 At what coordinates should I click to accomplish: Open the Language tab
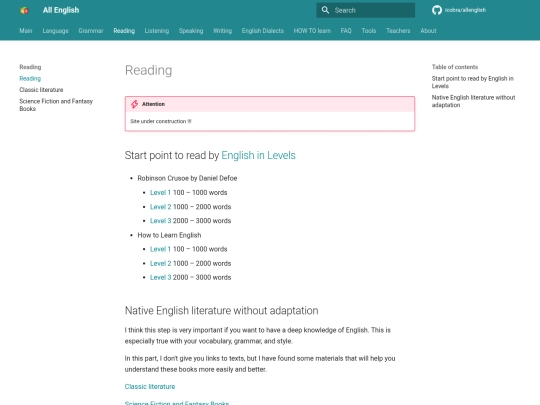(55, 31)
